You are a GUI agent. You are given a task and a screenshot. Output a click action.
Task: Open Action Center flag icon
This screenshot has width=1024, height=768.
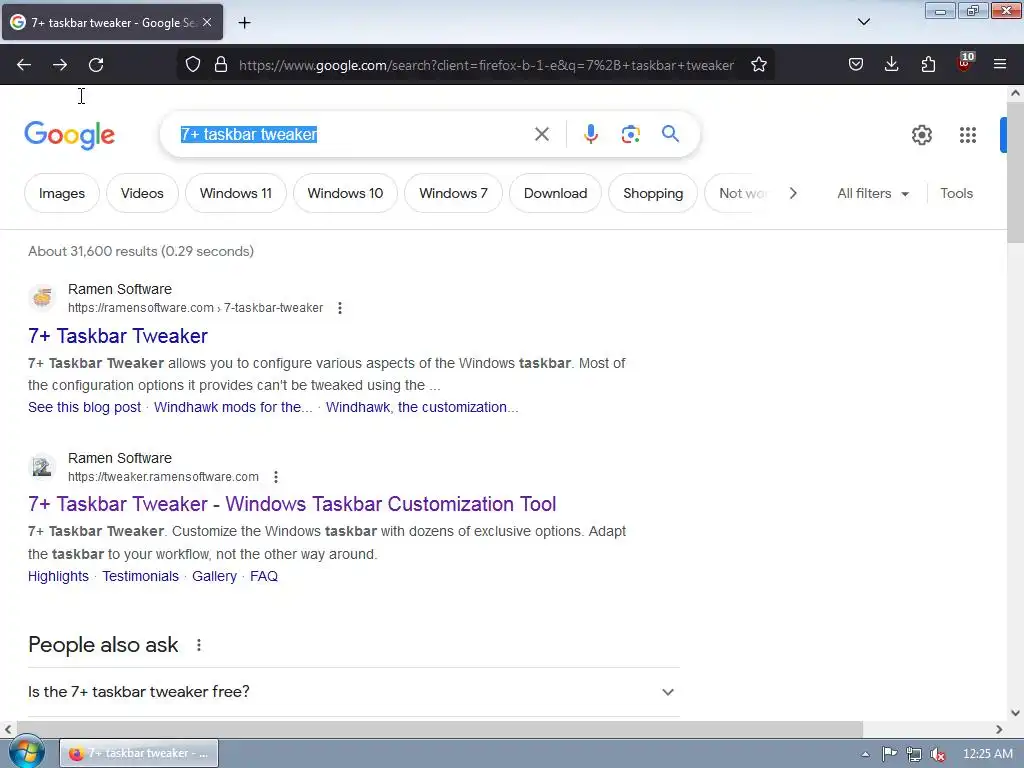(889, 754)
